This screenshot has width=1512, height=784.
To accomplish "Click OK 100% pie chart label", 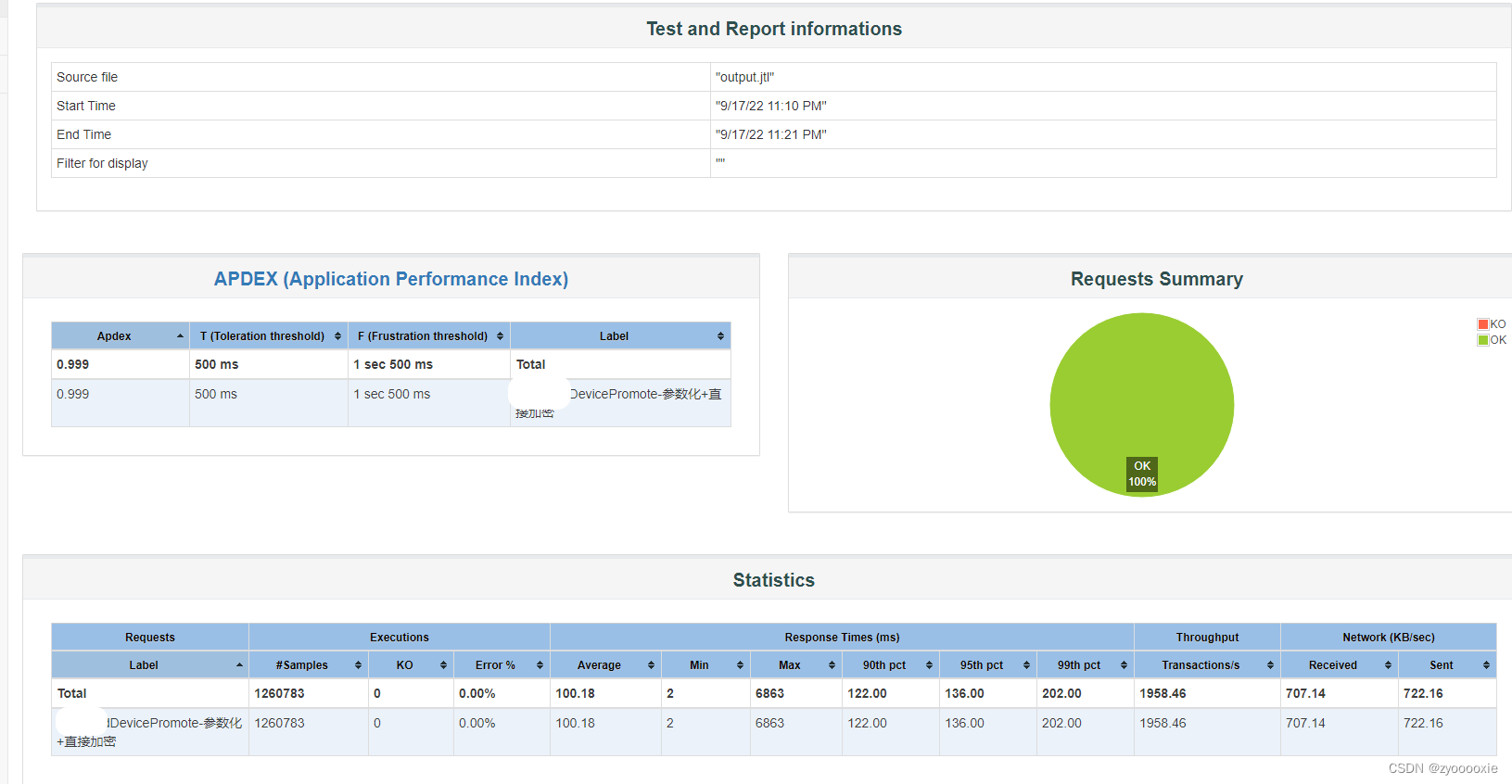I will [x=1142, y=474].
